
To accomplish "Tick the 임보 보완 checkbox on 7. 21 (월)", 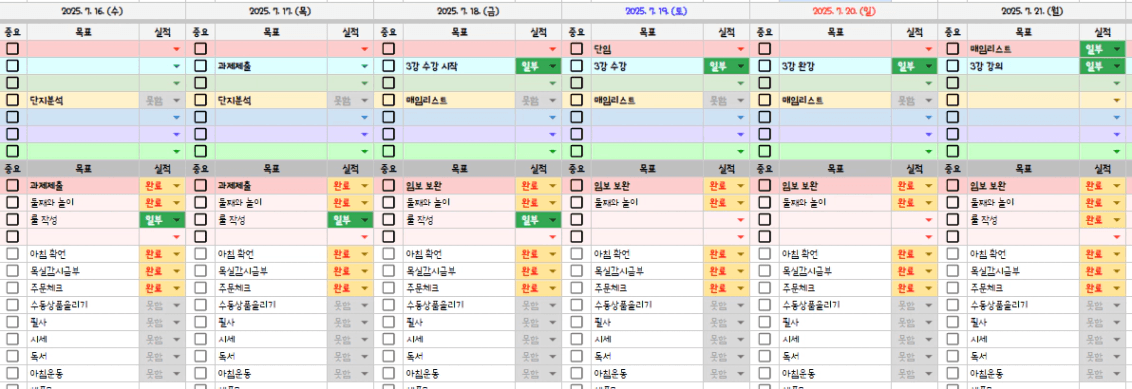I will (953, 185).
